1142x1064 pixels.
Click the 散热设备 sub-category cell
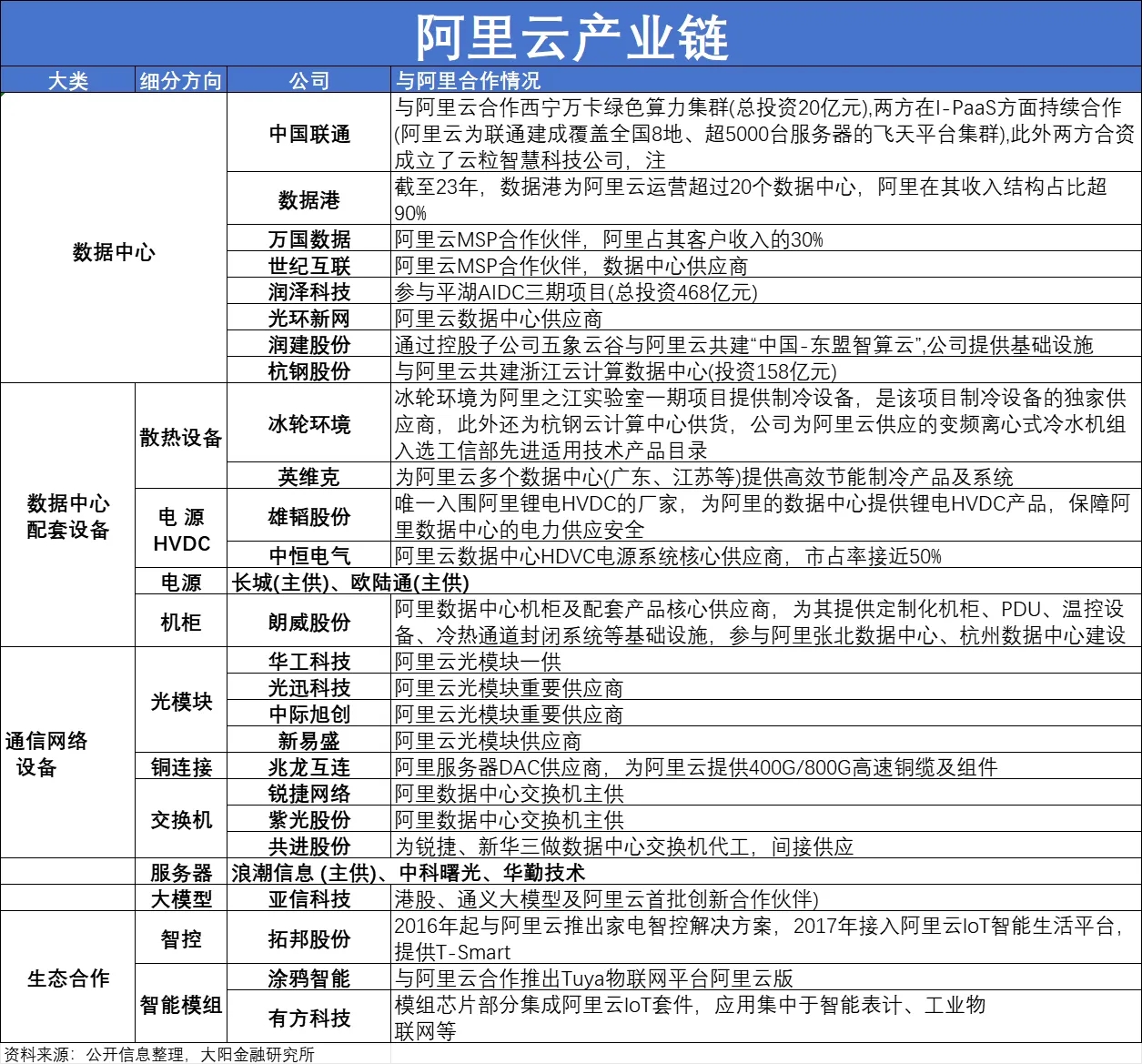(181, 437)
